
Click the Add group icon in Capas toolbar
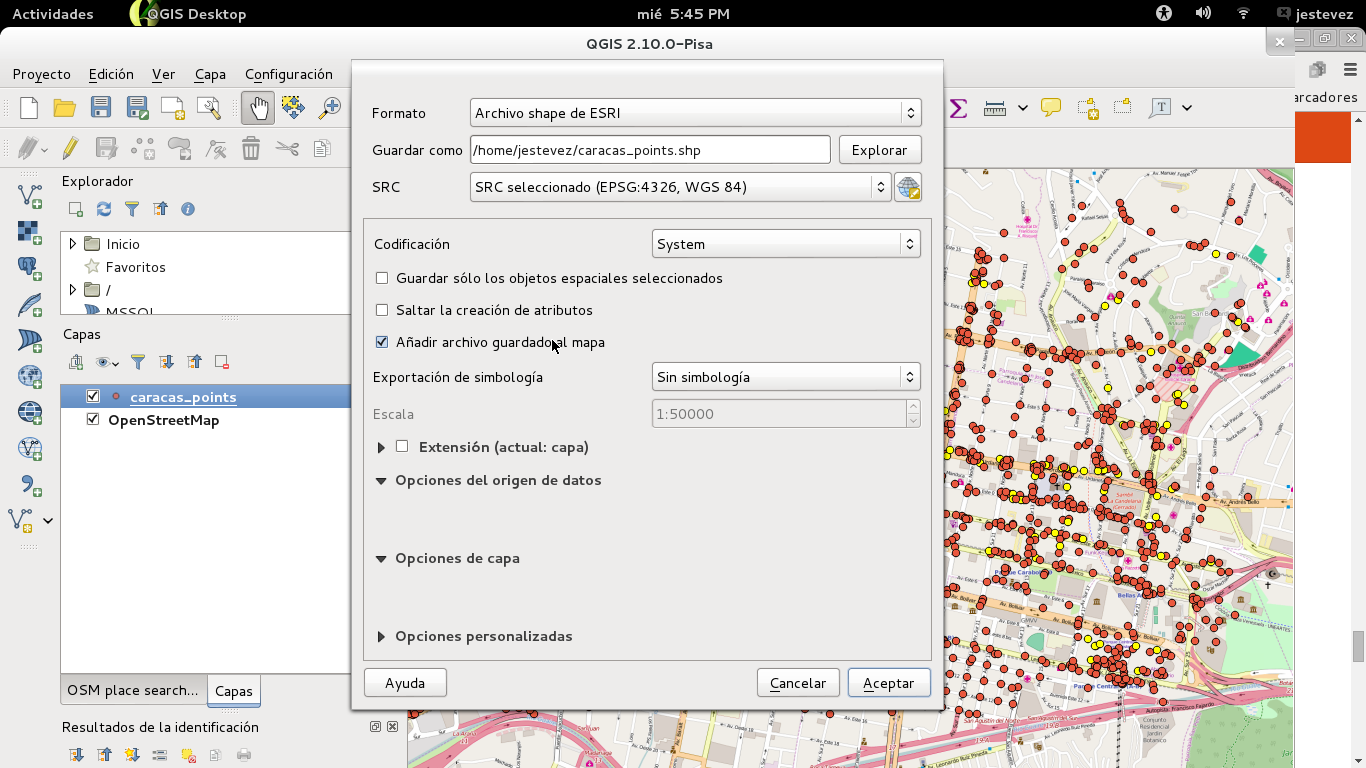point(76,362)
